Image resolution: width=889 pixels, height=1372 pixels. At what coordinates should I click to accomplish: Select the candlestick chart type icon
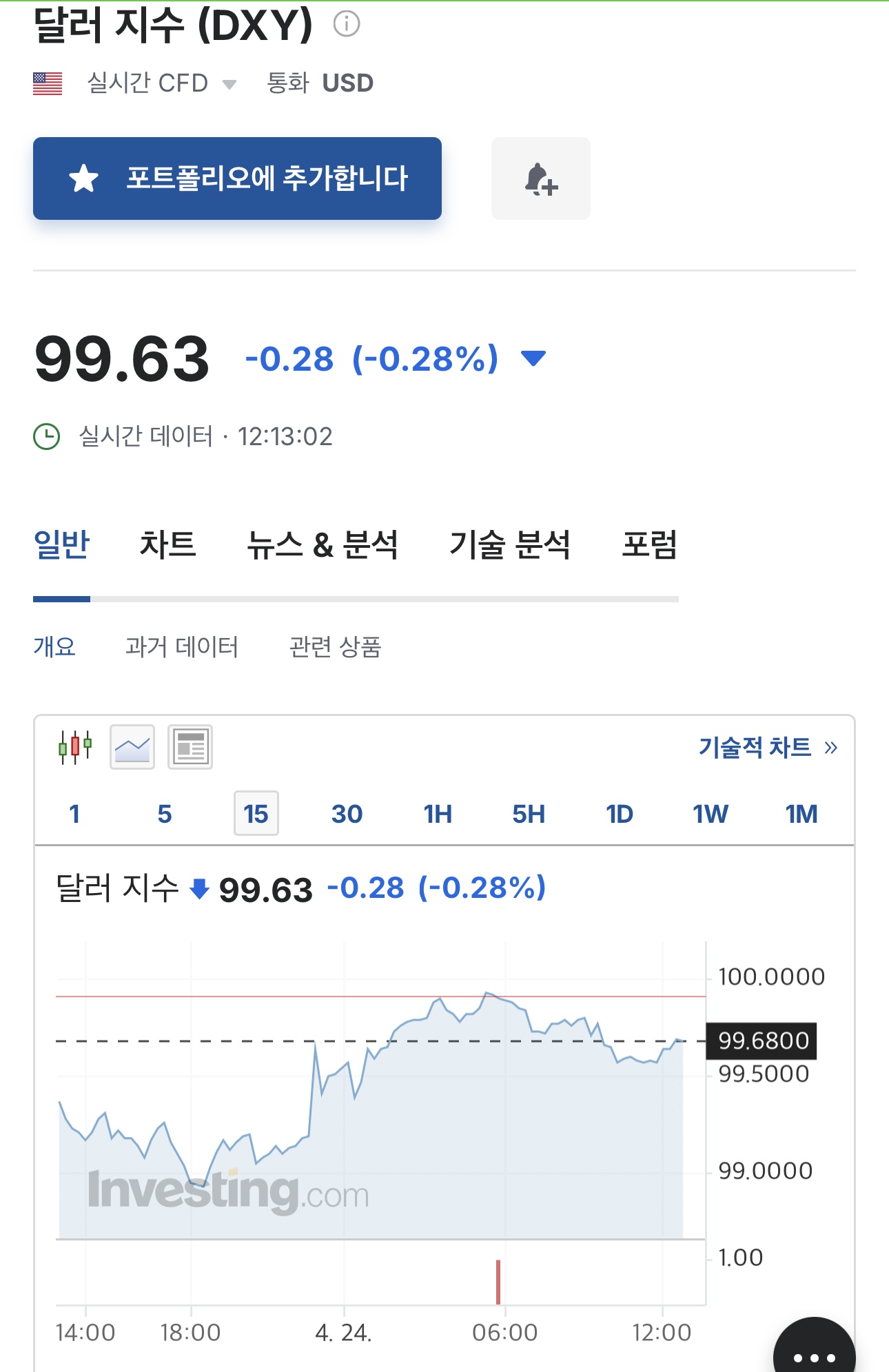[74, 747]
